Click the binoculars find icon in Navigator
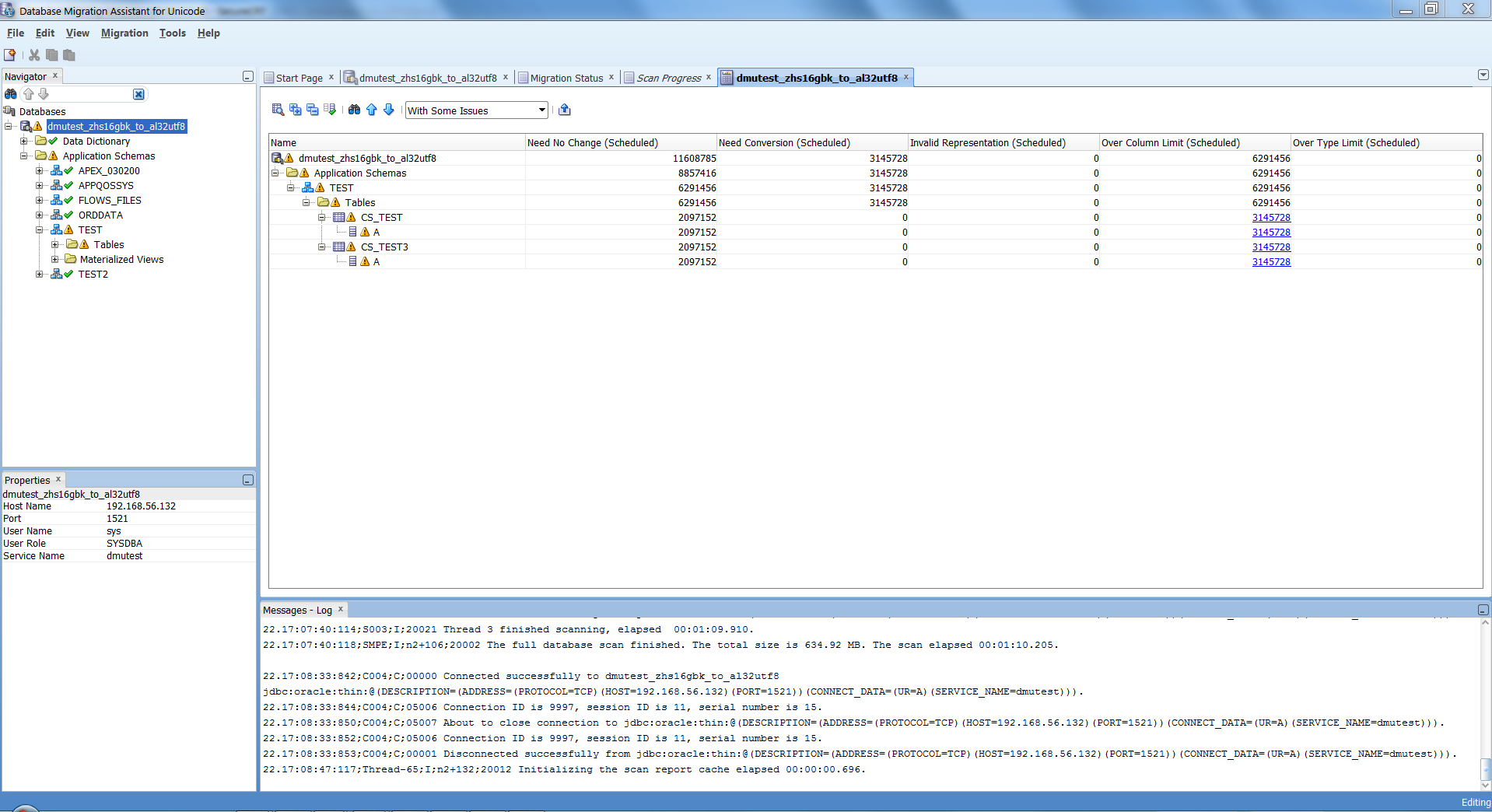 11,94
